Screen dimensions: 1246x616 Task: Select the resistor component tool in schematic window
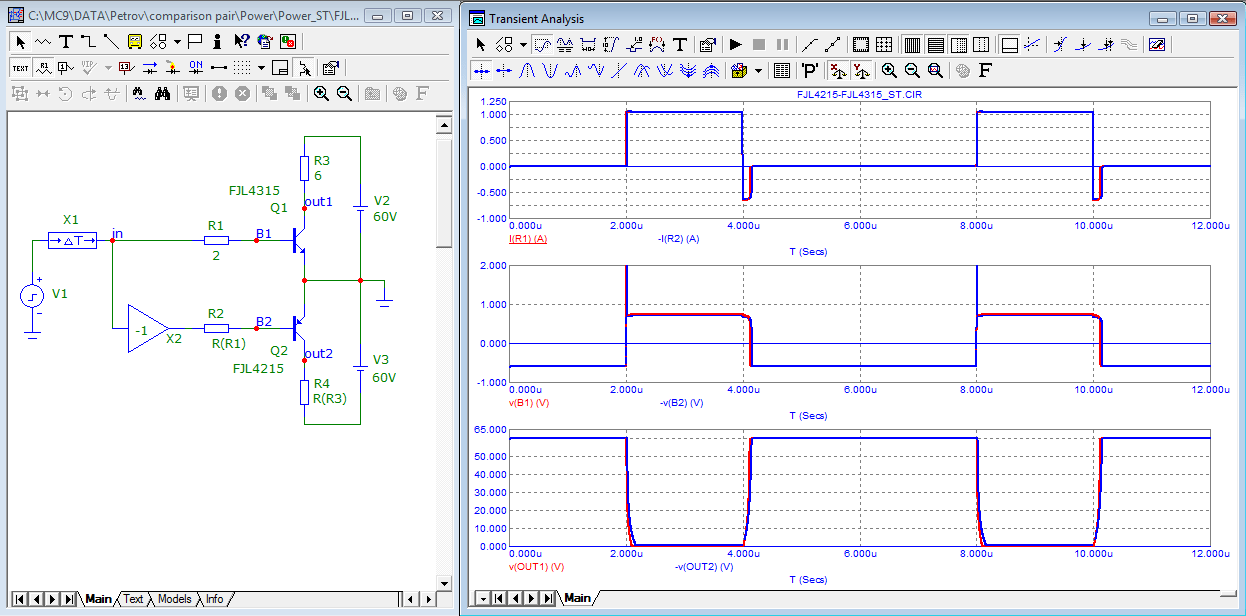click(x=43, y=42)
